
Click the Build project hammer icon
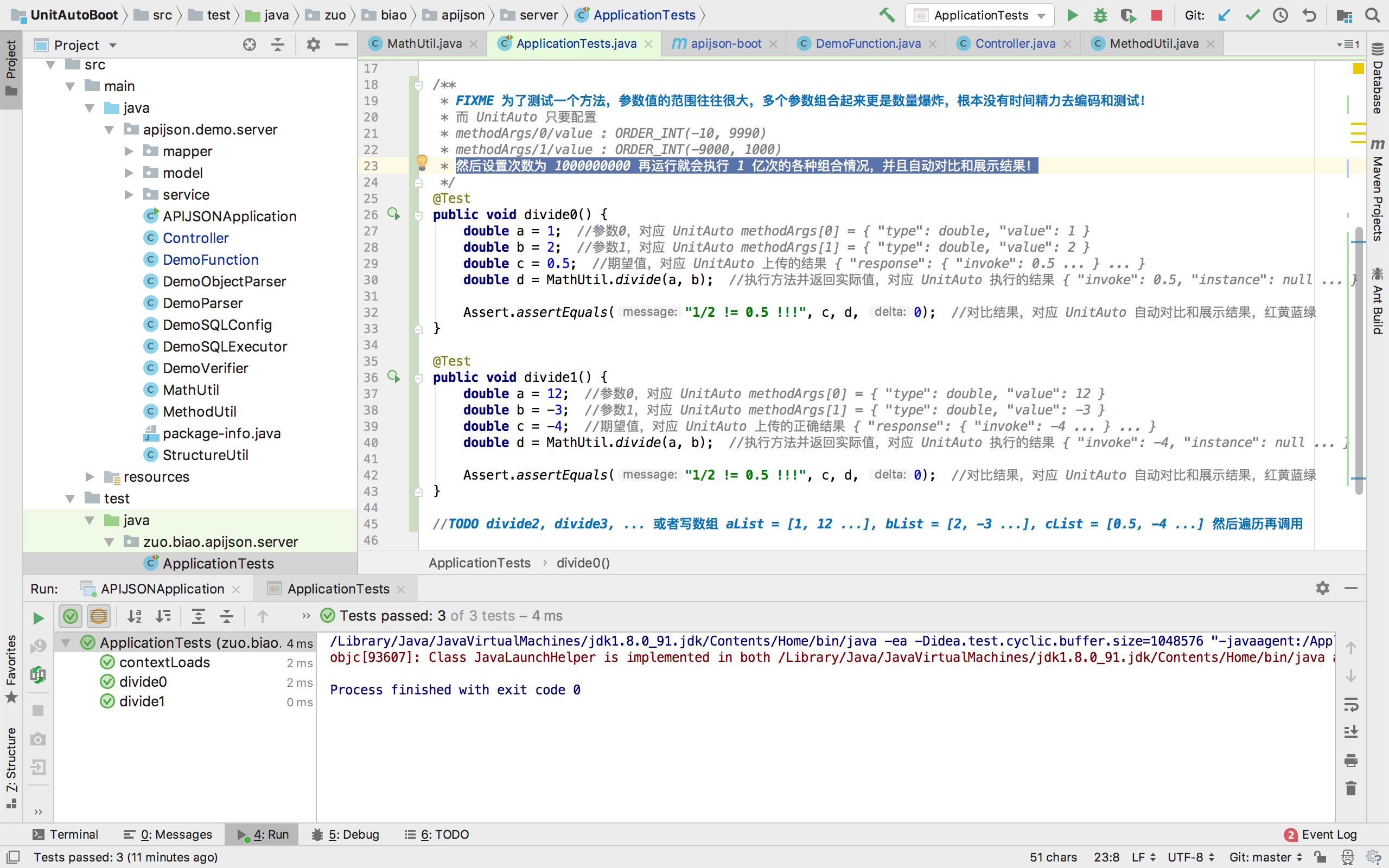pos(886,15)
